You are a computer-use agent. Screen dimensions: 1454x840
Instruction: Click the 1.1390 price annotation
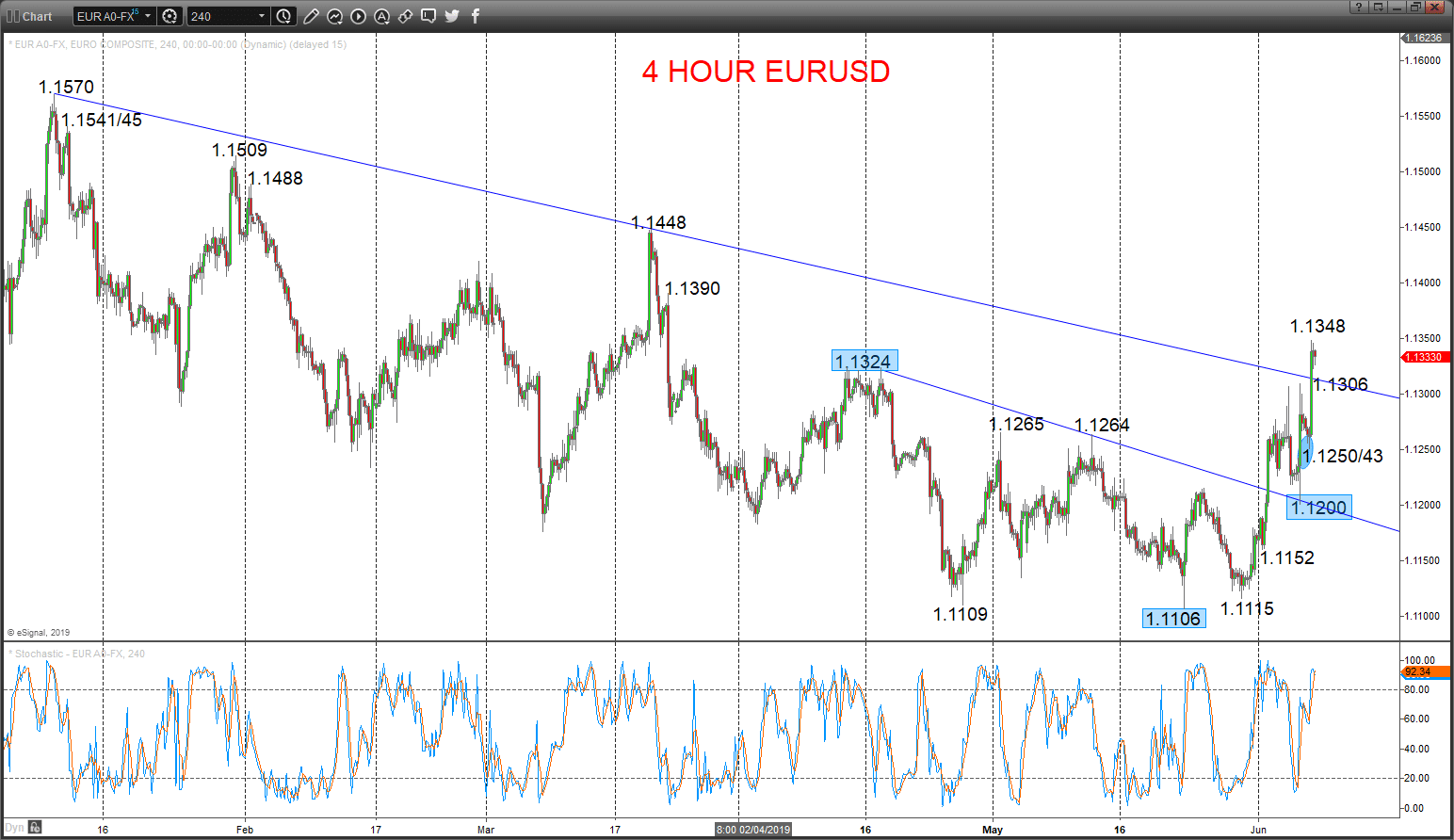692,288
